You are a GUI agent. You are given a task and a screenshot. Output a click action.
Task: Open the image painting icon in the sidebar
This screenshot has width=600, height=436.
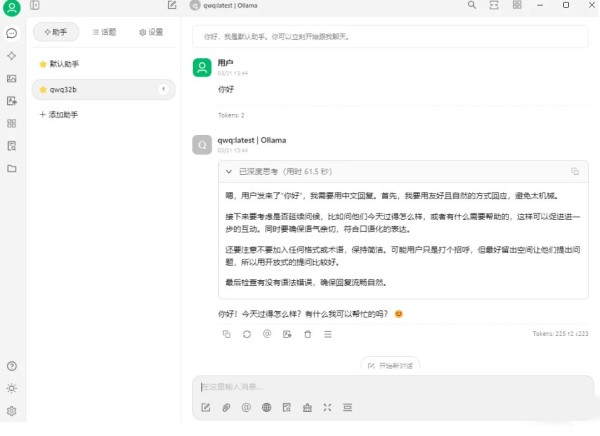coord(11,78)
